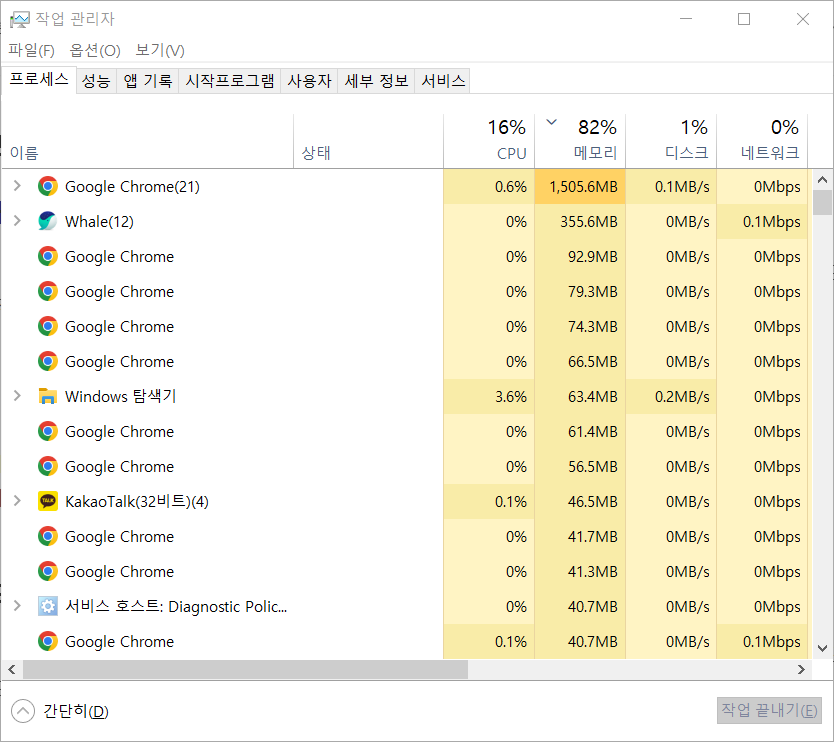Viewport: 834px width, 742px height.
Task: Close the 작업 관리자 window
Action: [x=803, y=19]
